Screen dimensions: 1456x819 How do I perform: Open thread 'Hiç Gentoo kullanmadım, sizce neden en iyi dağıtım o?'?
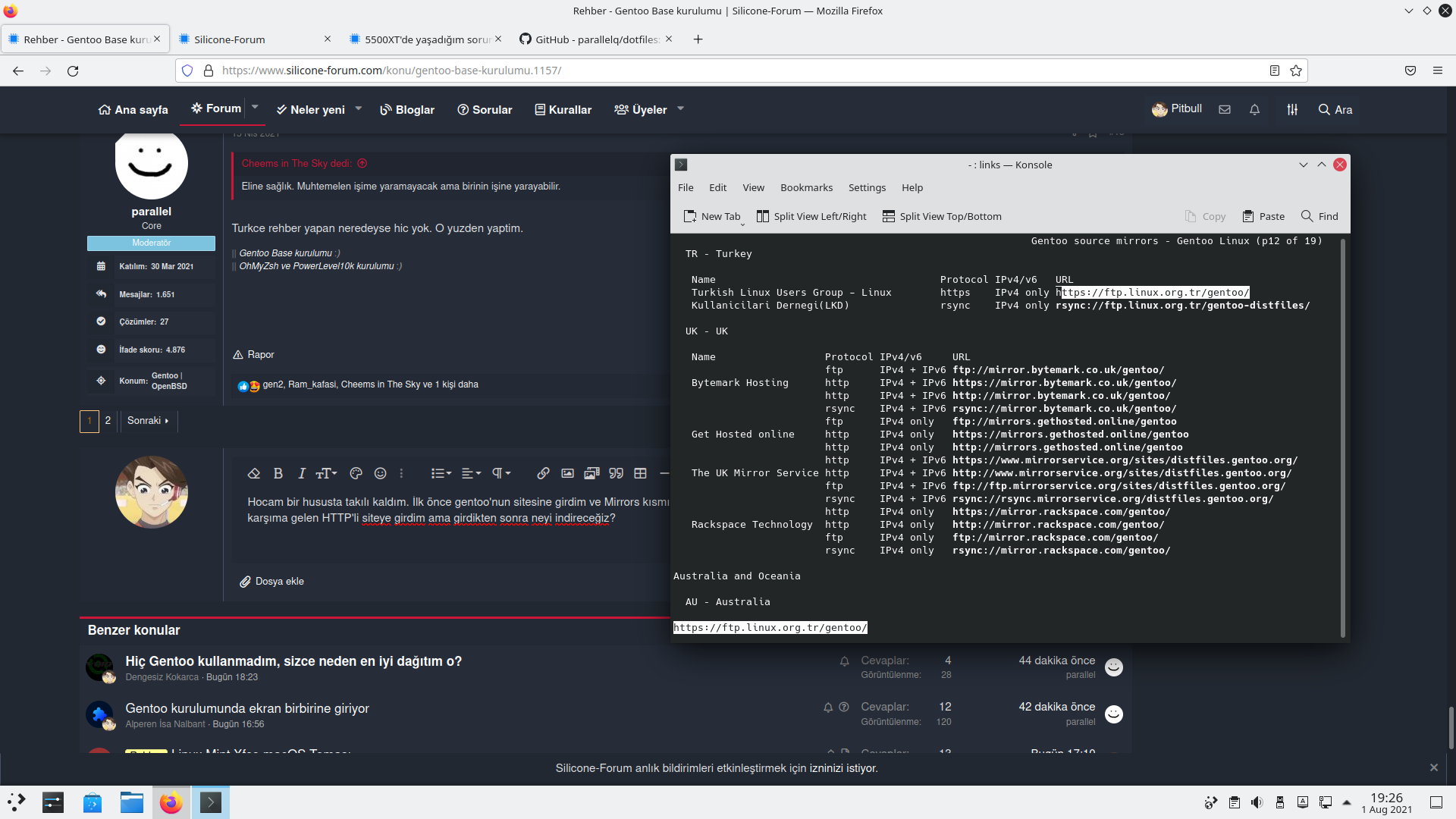tap(293, 661)
